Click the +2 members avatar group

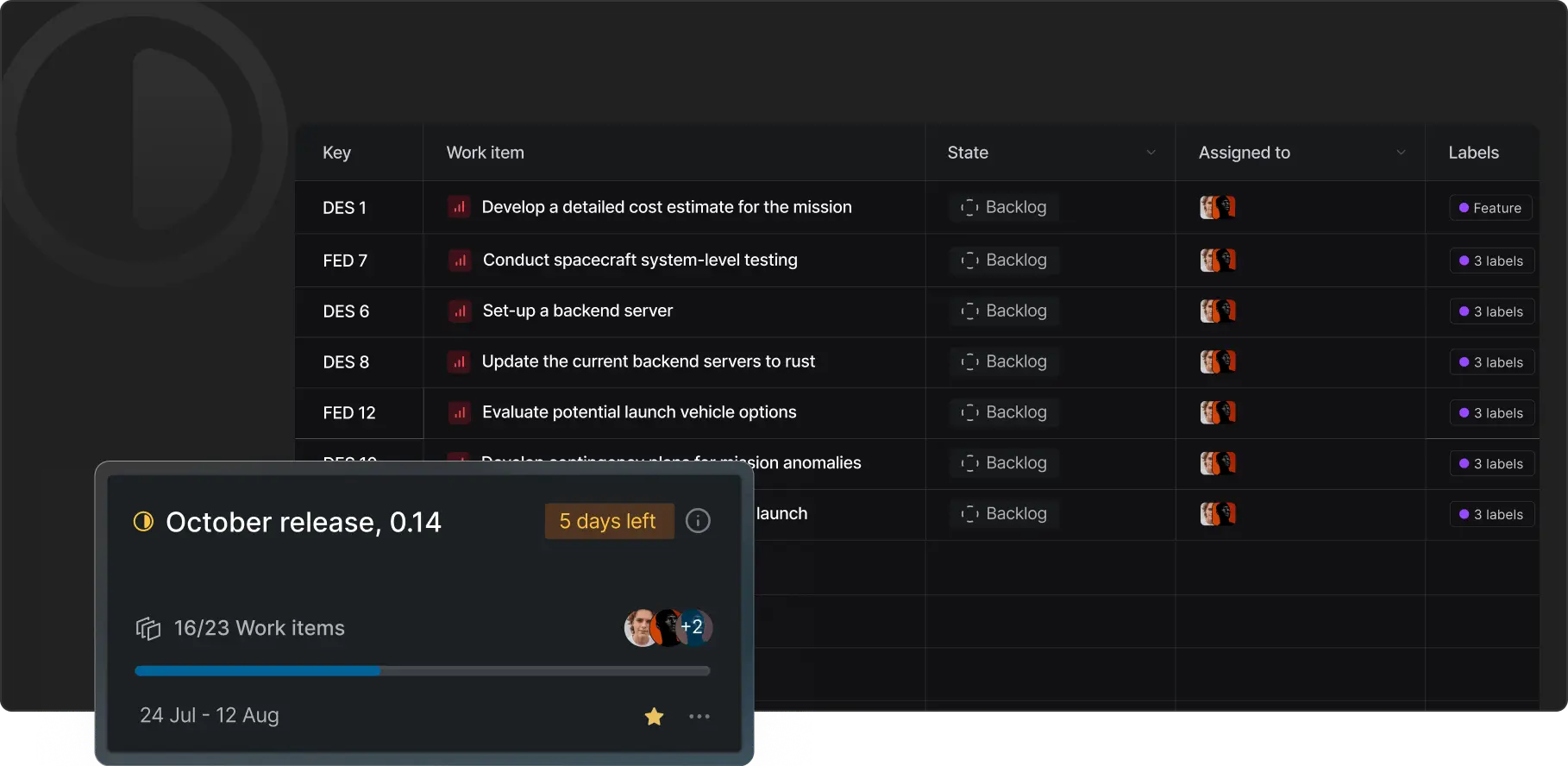click(668, 627)
